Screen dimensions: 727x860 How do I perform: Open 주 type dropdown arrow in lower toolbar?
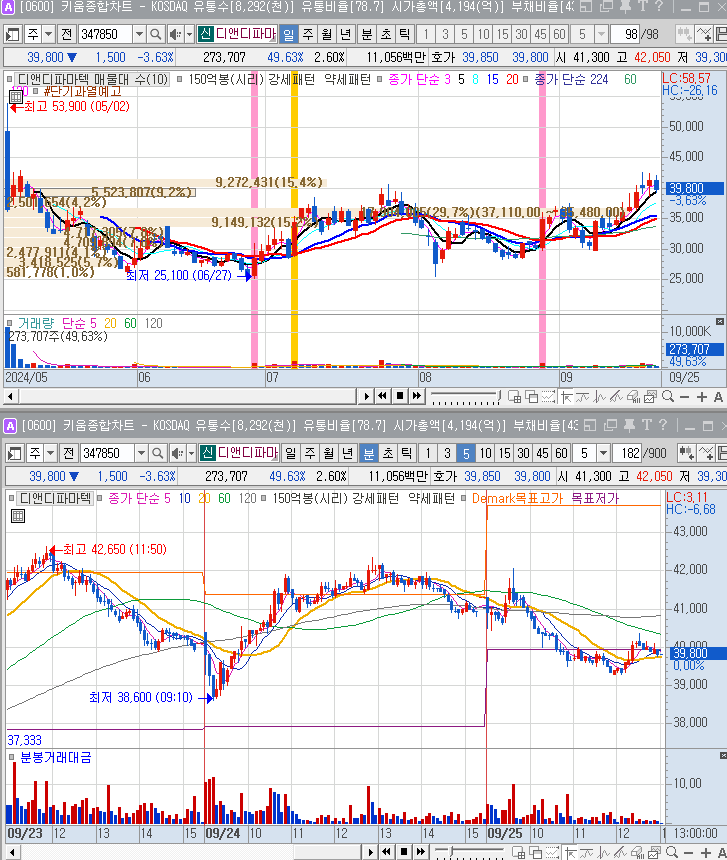50,454
